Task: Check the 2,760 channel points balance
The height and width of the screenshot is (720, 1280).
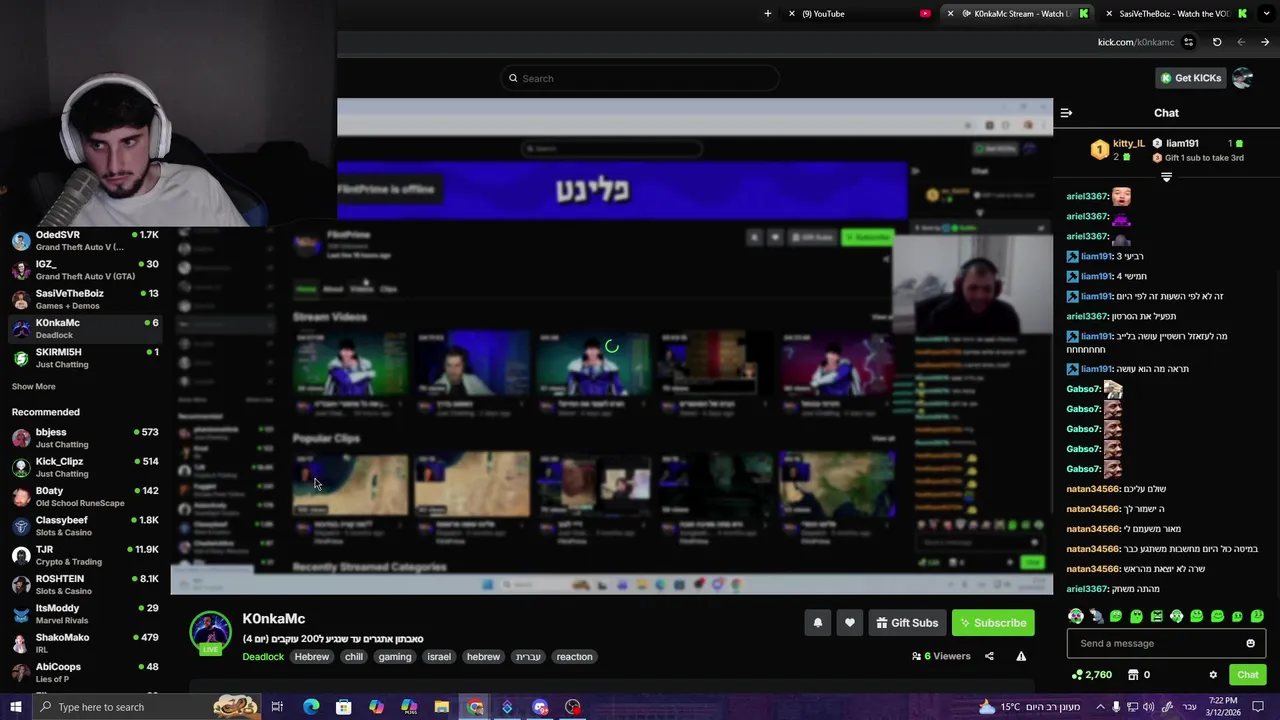Action: tap(1091, 675)
